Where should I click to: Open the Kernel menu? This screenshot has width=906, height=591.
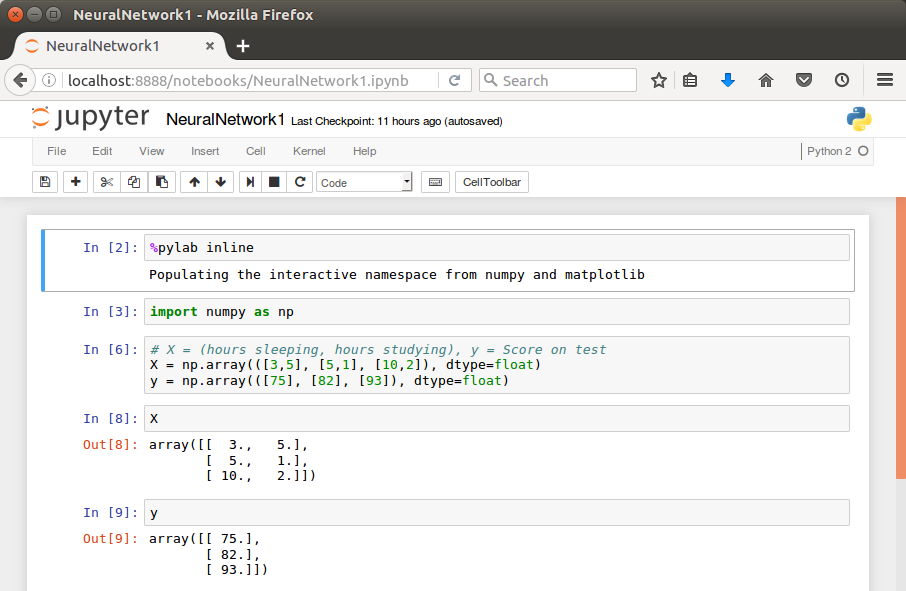coord(309,151)
